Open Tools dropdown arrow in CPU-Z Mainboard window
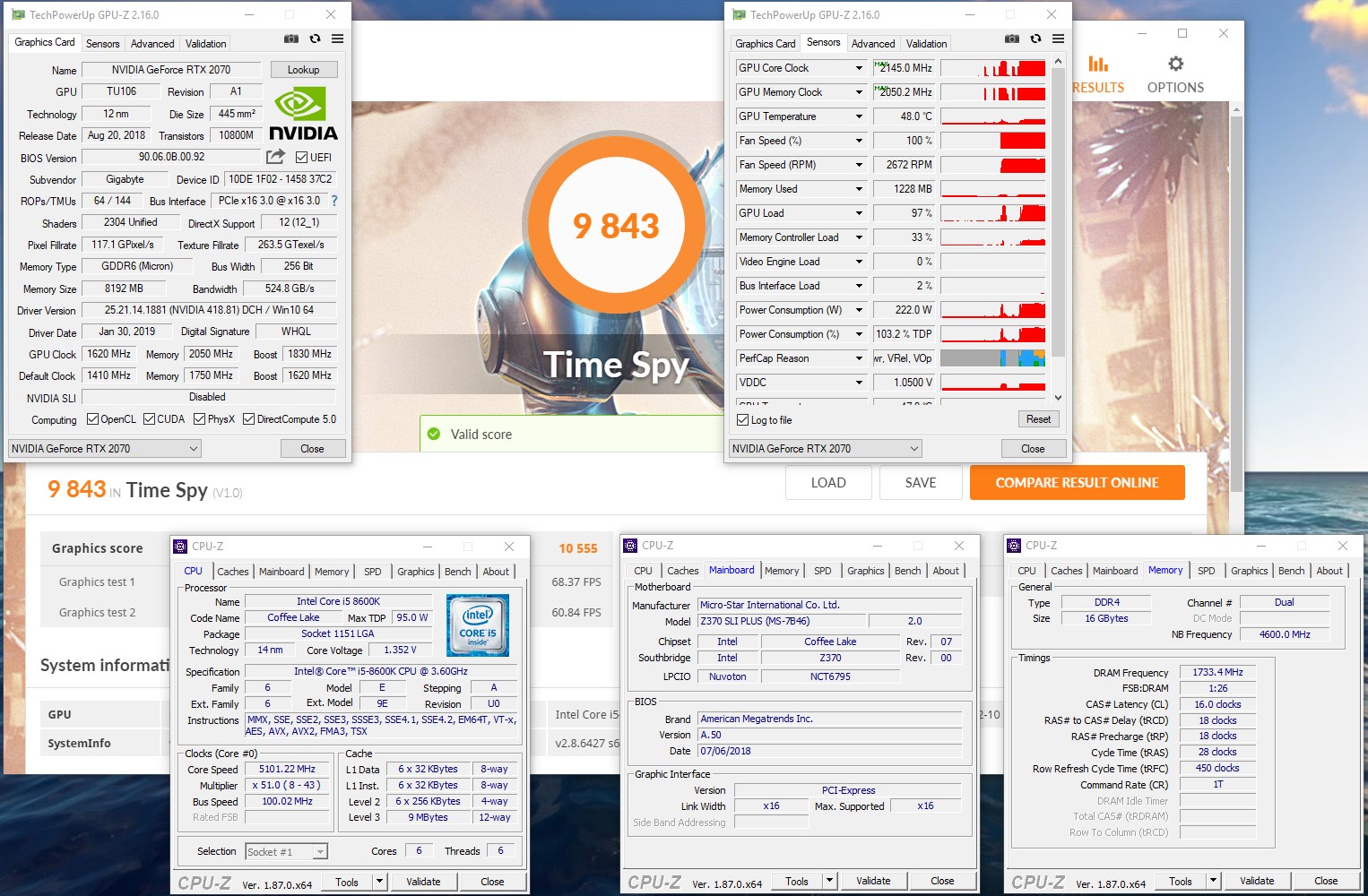This screenshot has height=896, width=1368. pos(829,881)
